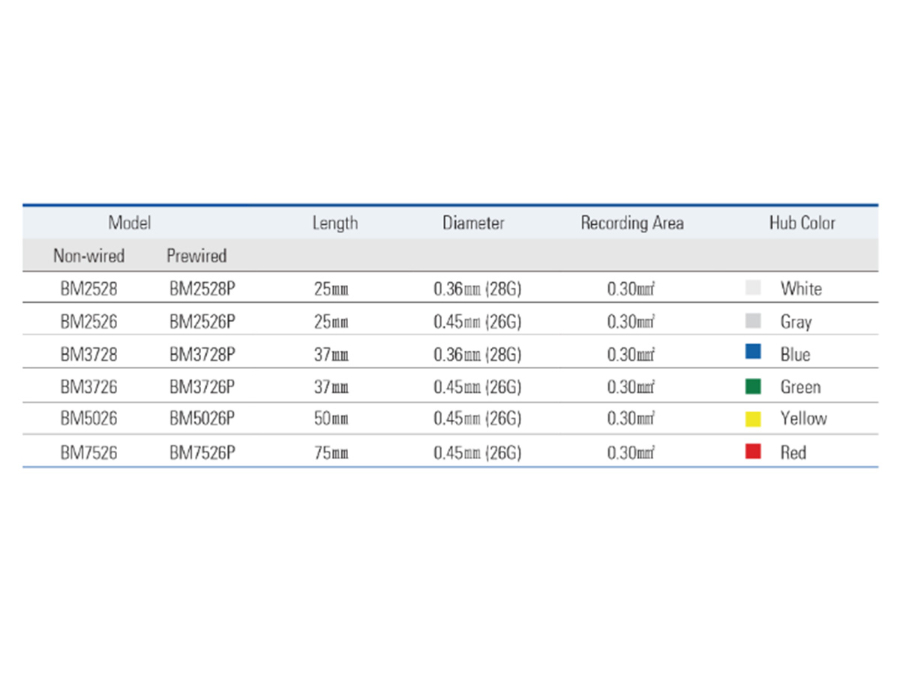This screenshot has width=900, height=675.
Task: Select the Length column header
Action: click(335, 223)
